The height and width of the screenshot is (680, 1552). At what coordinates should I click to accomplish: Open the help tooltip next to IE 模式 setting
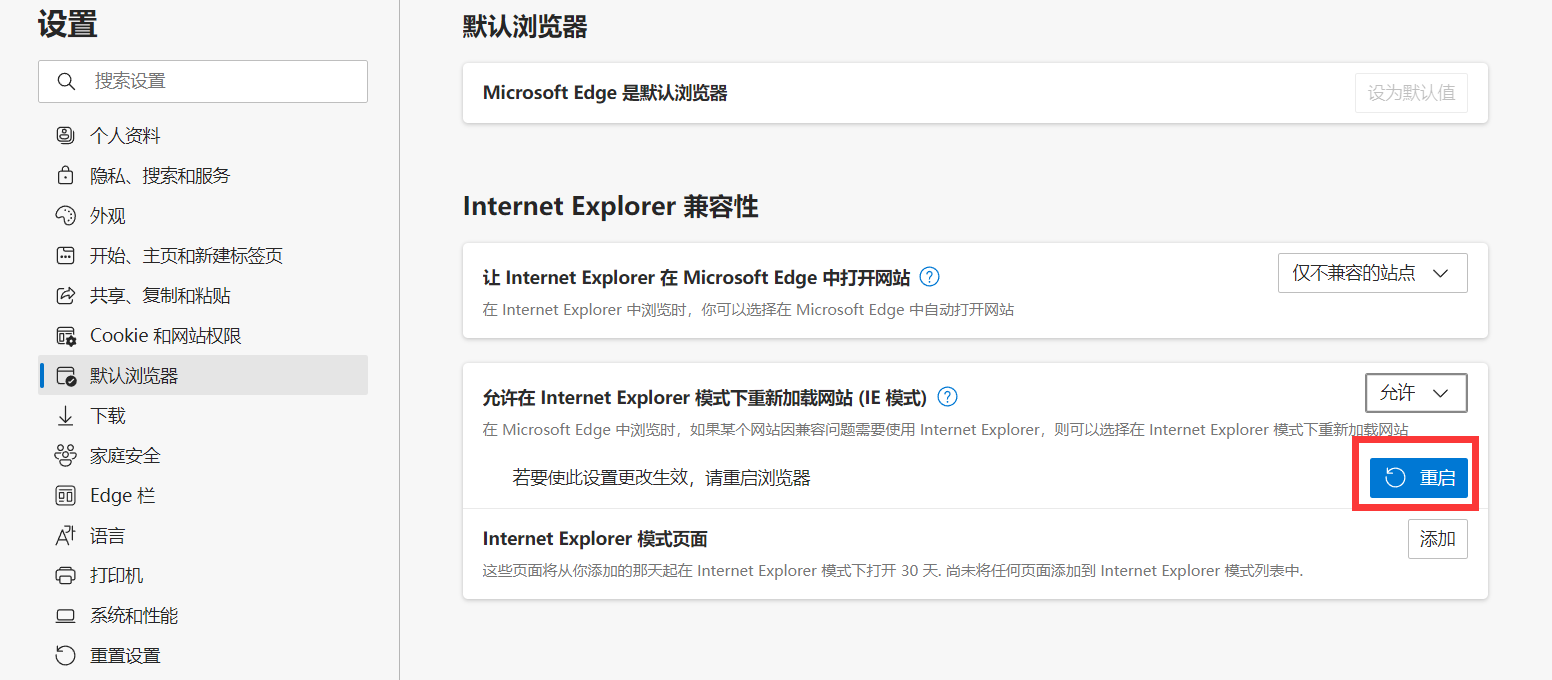pos(946,396)
